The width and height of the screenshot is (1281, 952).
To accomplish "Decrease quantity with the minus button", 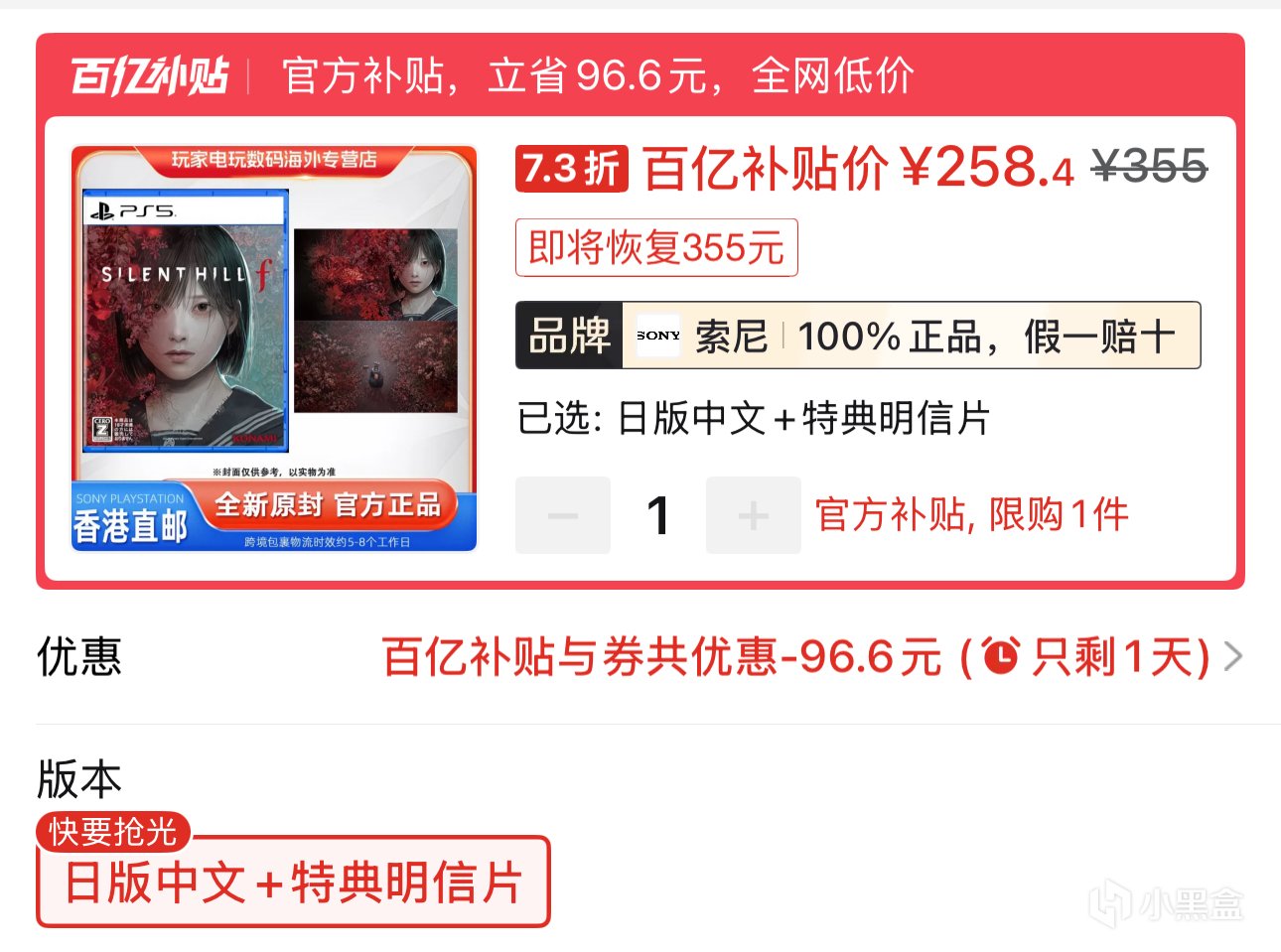I will coord(562,515).
